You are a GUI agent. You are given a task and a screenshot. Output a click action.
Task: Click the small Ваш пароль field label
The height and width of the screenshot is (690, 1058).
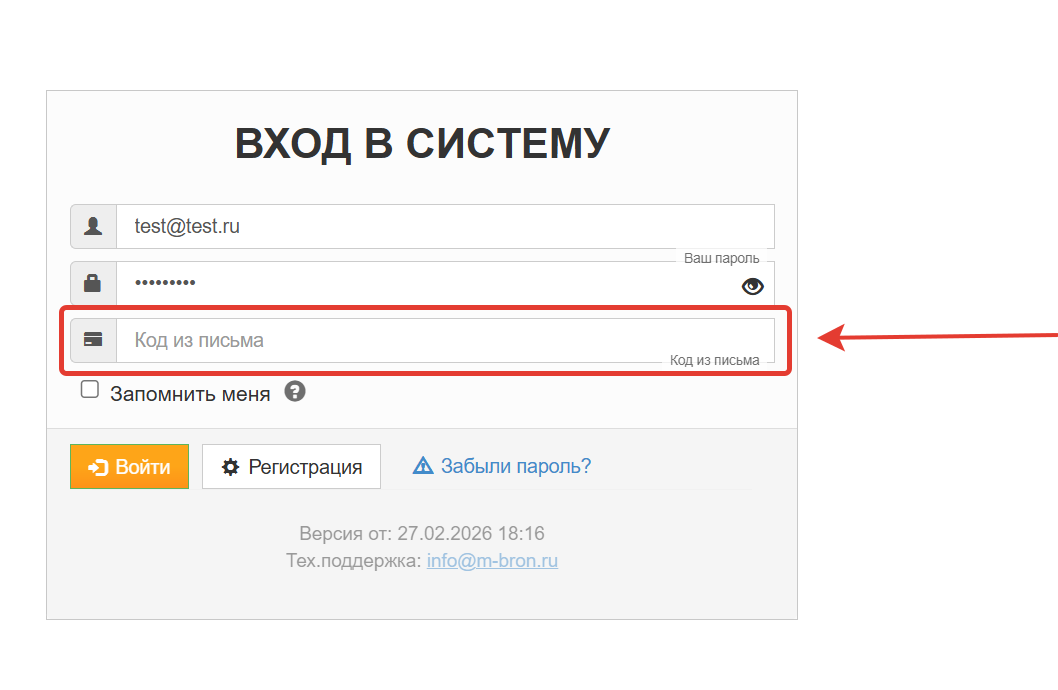tap(721, 258)
